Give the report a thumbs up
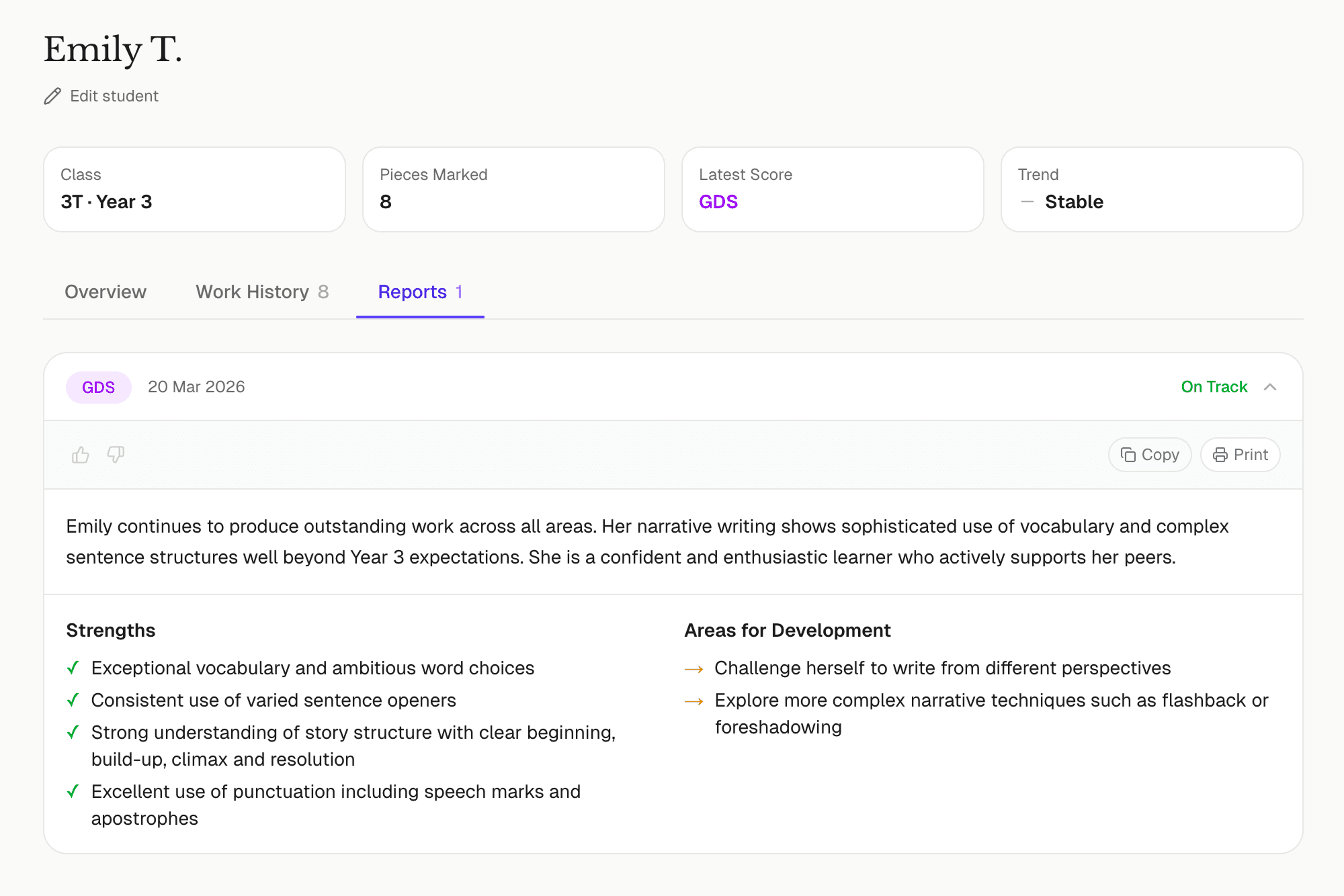 (x=80, y=455)
